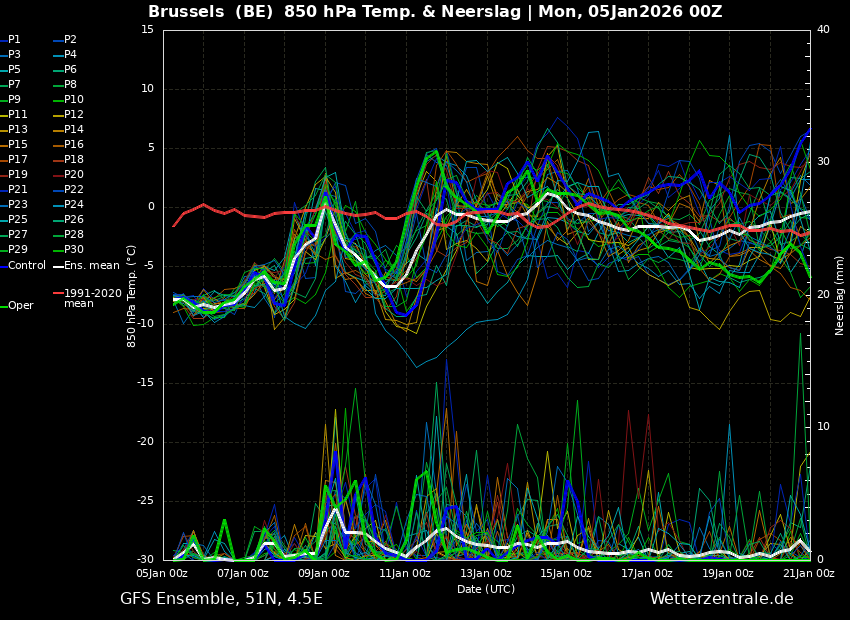Click the 09Jan 00z date tick label

tap(324, 573)
